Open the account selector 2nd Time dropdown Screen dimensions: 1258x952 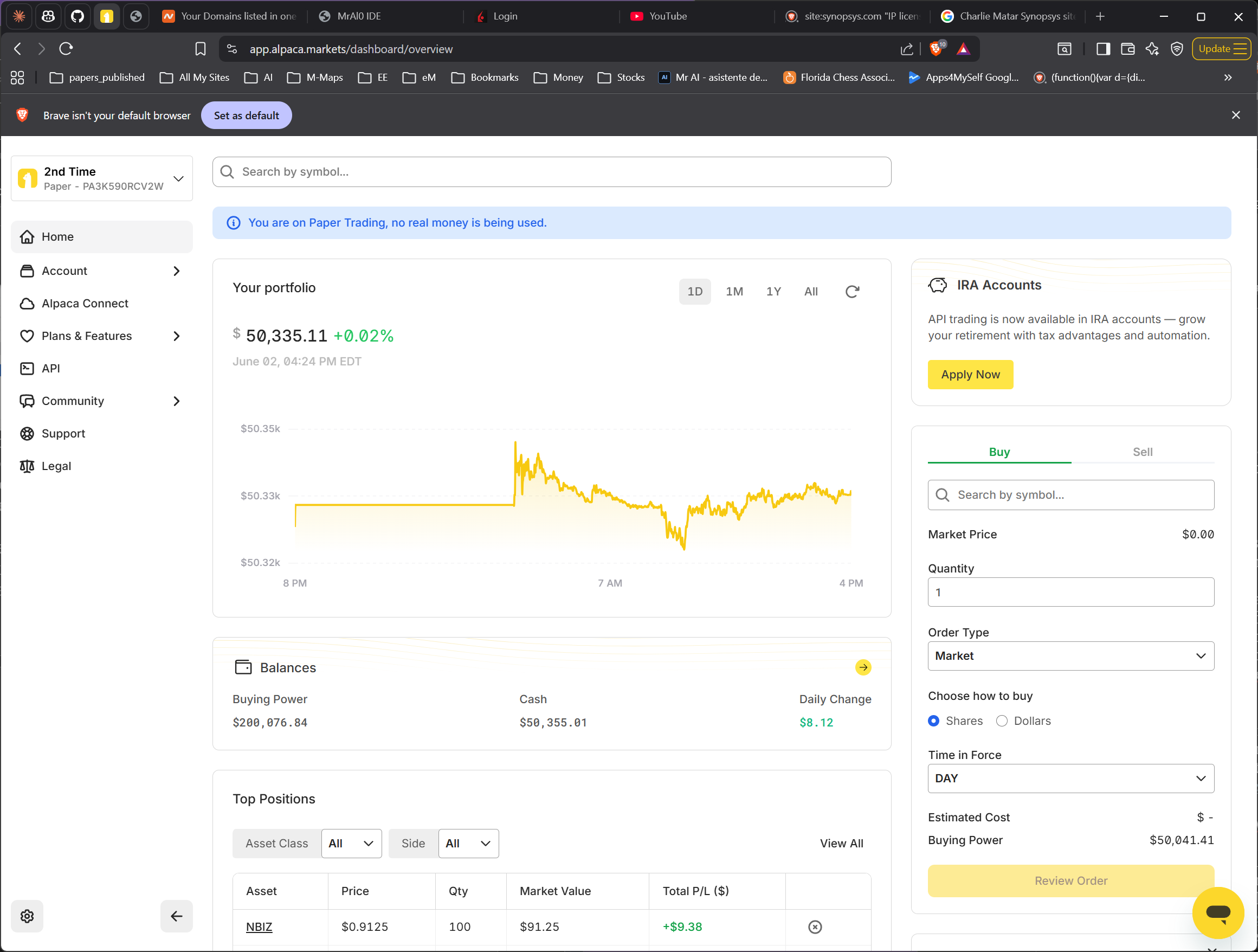[x=102, y=178]
